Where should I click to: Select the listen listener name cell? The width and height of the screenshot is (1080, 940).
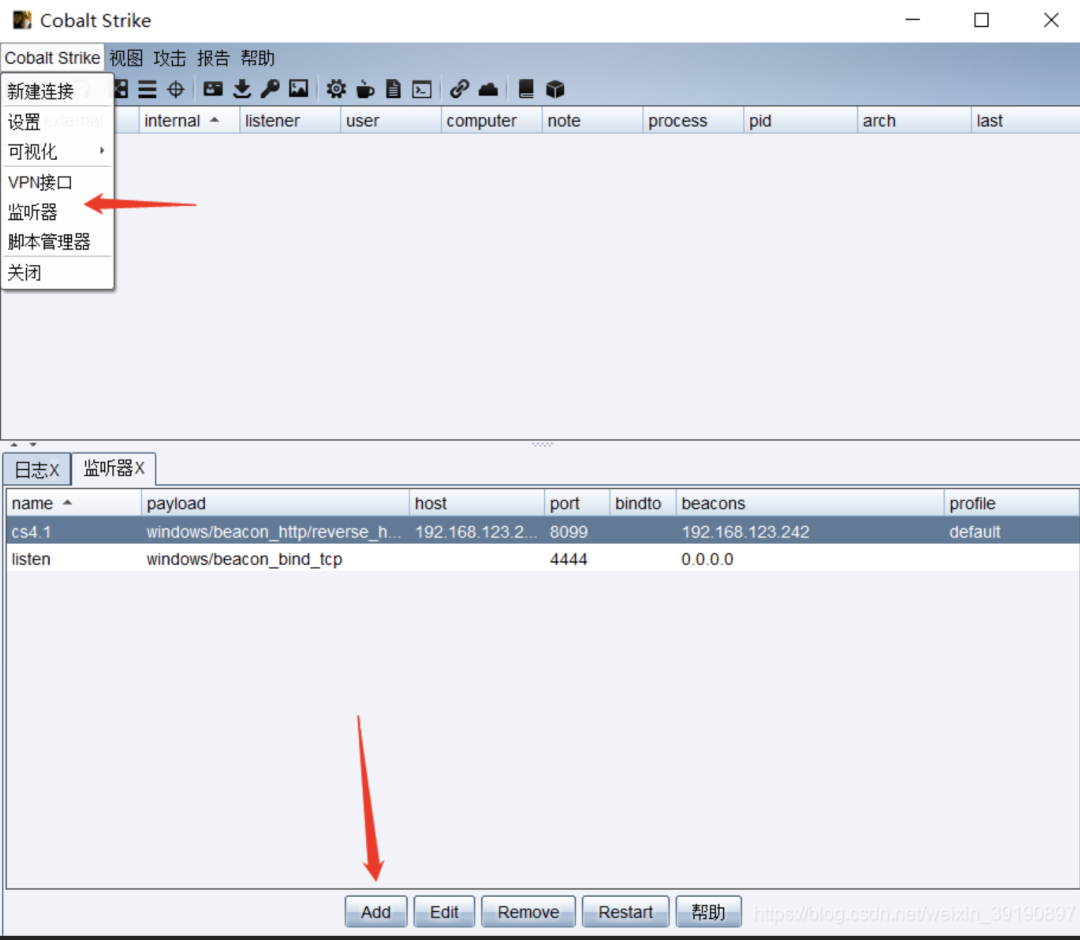pyautogui.click(x=74, y=559)
